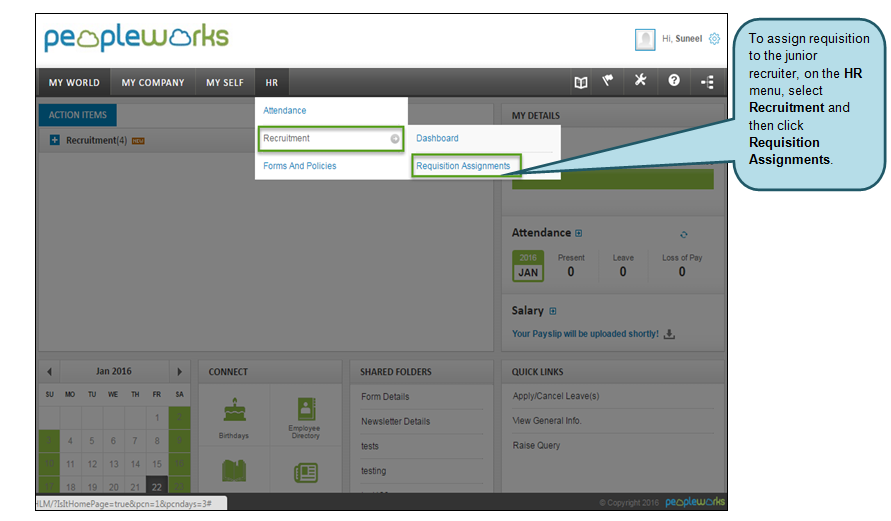Viewport: 891px width, 521px height.
Task: Open the HR menu
Action: click(272, 82)
